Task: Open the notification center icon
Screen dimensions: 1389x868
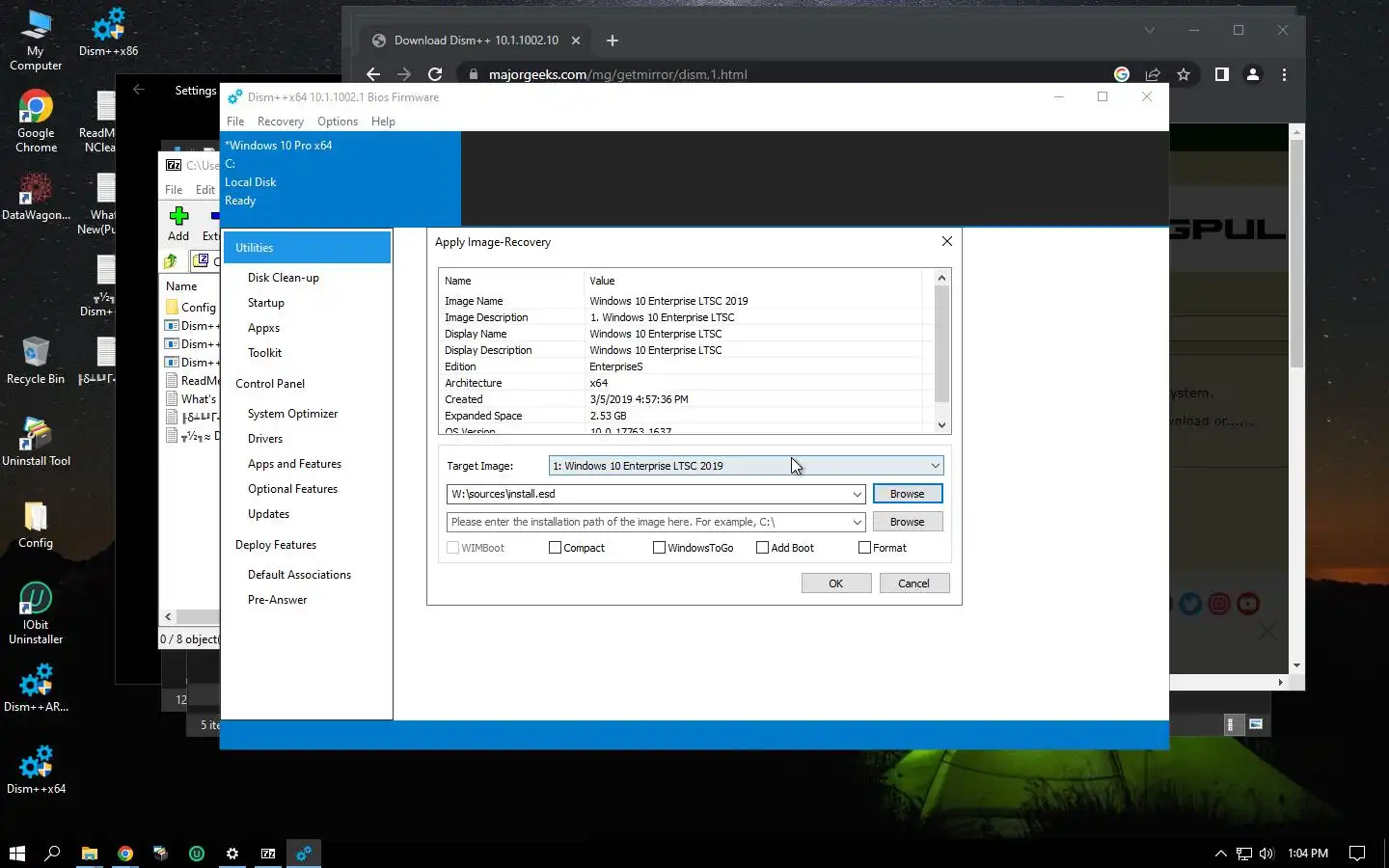Action: 1357,854
